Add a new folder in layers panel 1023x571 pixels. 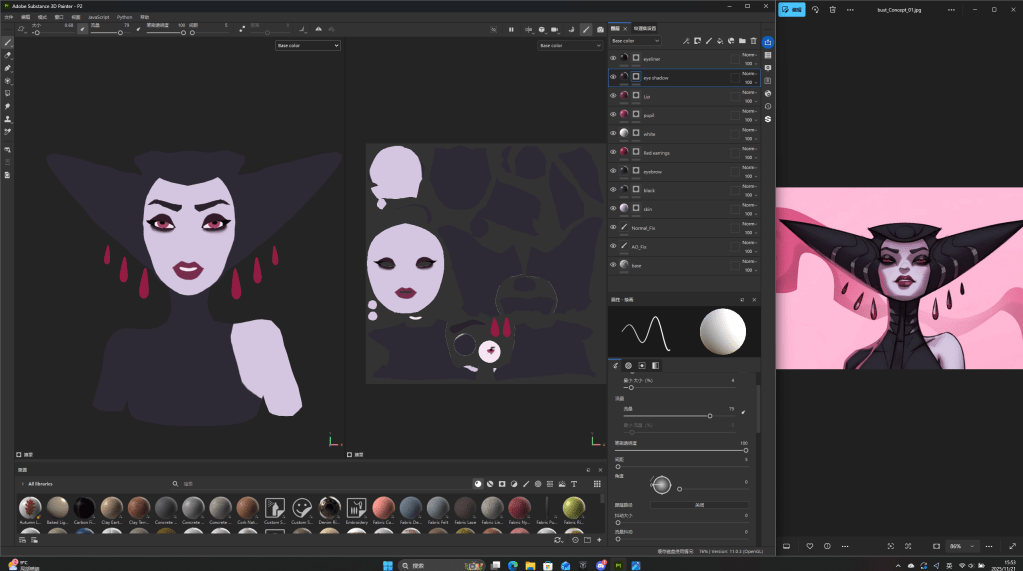pyautogui.click(x=742, y=41)
